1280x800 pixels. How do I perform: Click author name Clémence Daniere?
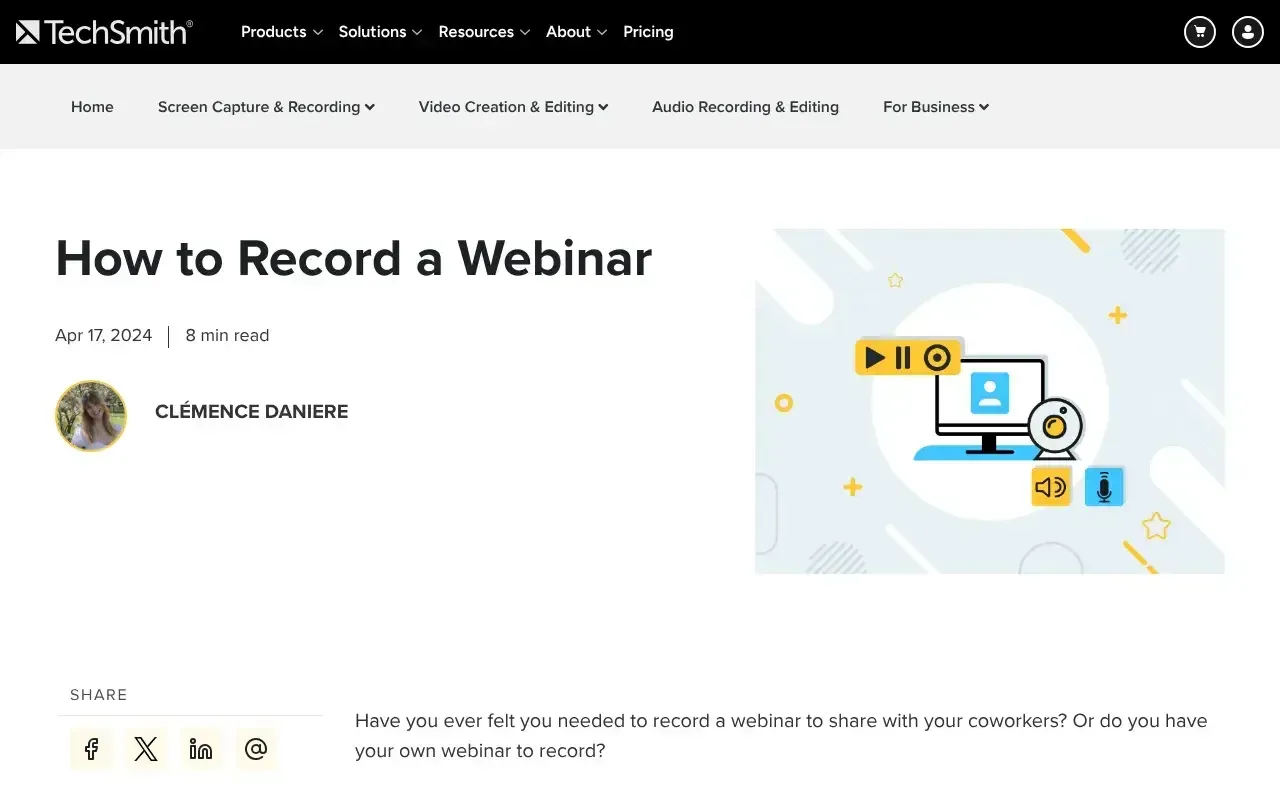[x=251, y=412]
